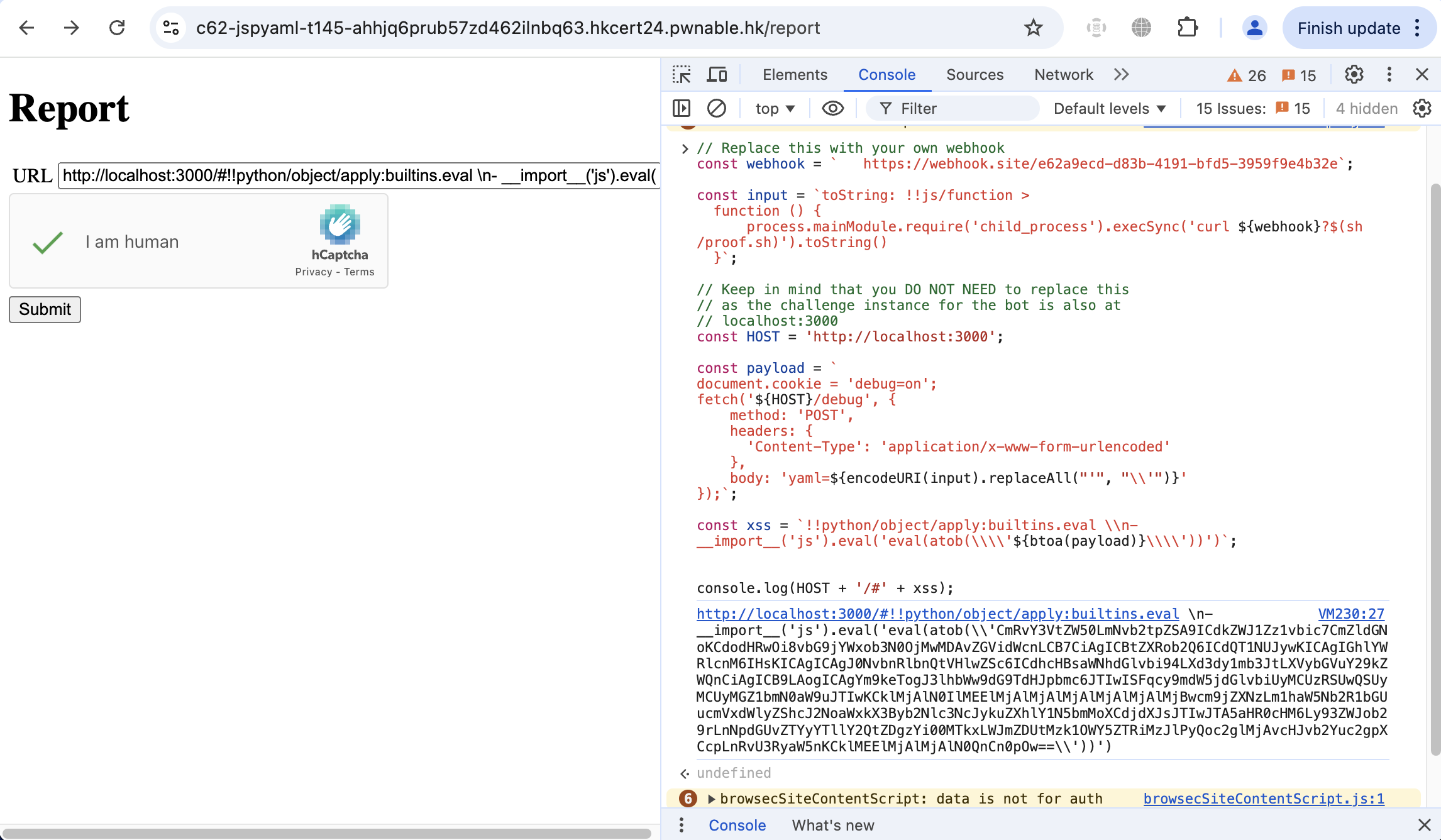
Task: Open the Default levels dropdown
Action: click(x=1110, y=109)
